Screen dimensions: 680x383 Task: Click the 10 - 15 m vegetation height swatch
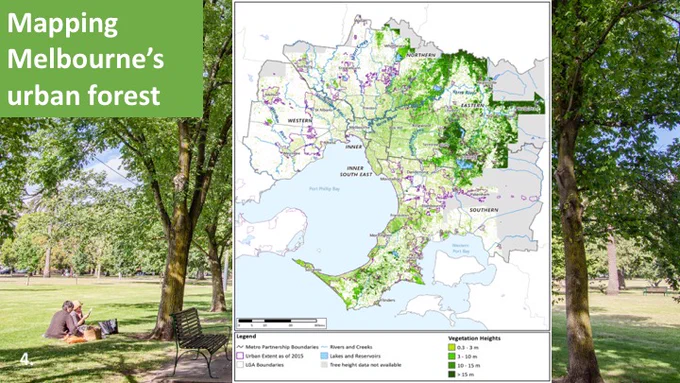(451, 365)
